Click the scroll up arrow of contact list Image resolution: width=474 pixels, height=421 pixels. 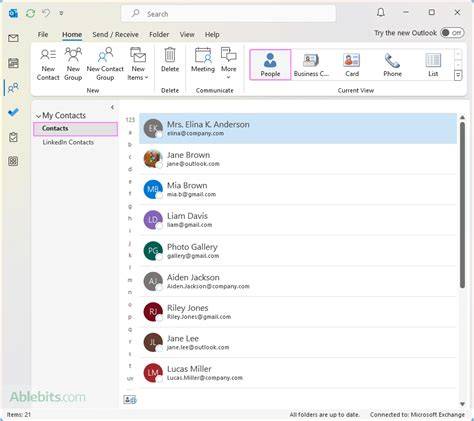pyautogui.click(x=462, y=117)
